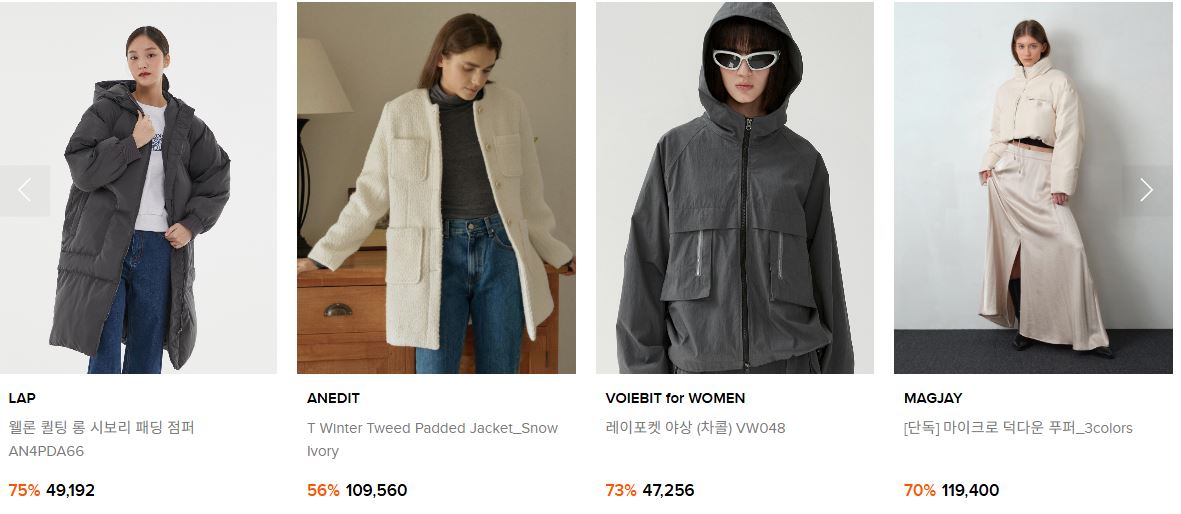Open the VOIEBIT hooded jacket image
This screenshot has height=514, width=1181.
734,188
